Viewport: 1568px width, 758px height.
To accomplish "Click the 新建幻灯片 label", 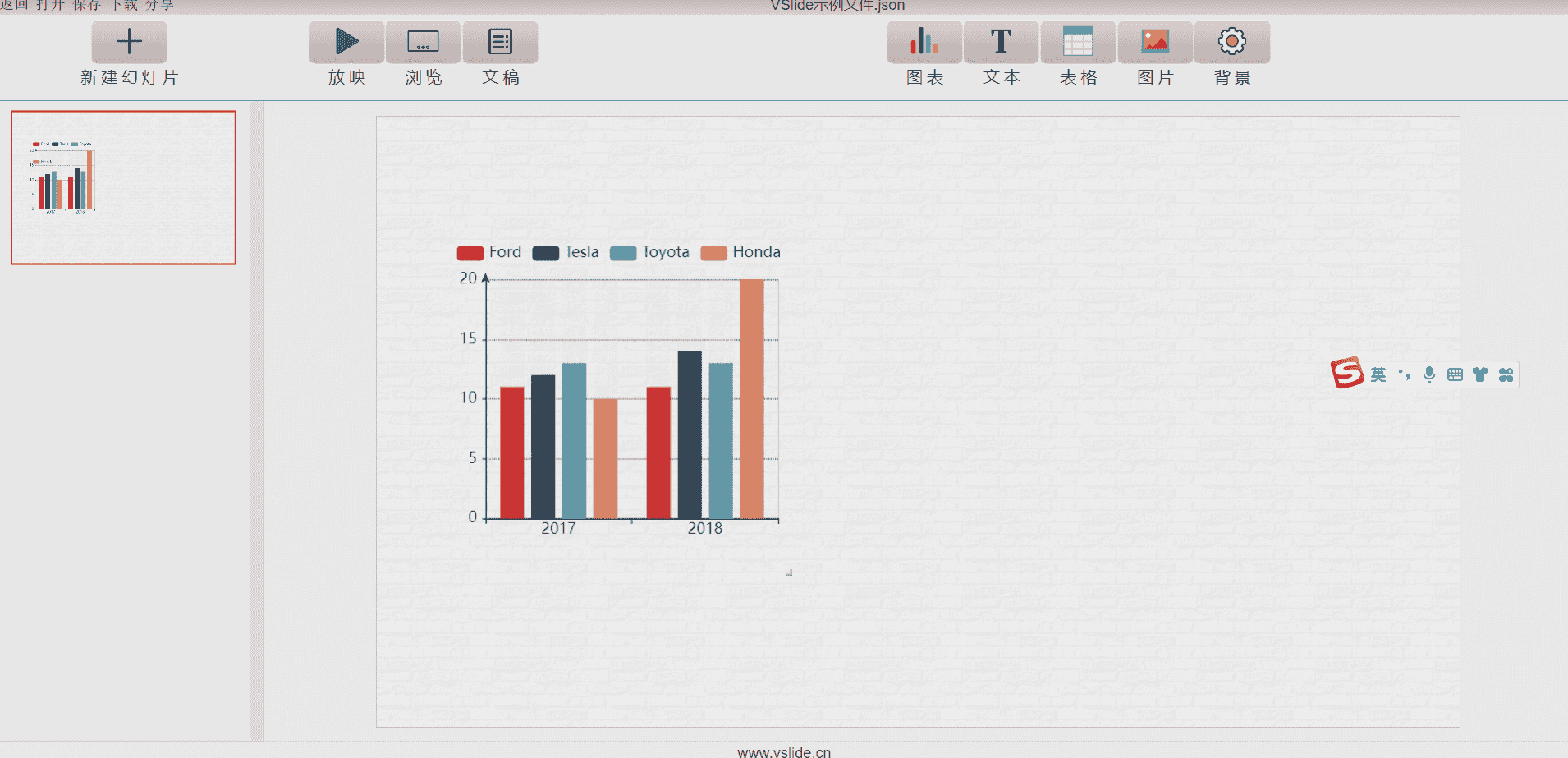I will [130, 77].
